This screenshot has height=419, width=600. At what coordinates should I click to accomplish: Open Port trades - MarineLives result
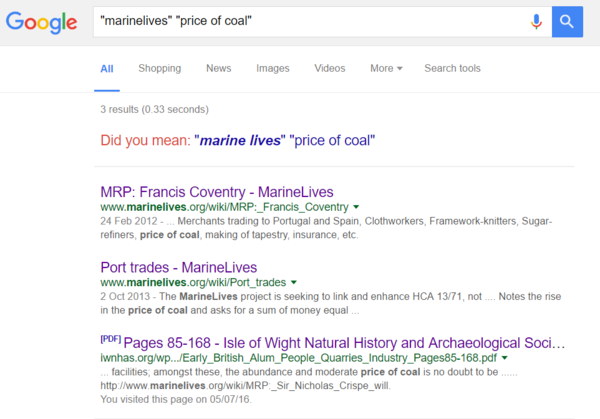click(179, 267)
